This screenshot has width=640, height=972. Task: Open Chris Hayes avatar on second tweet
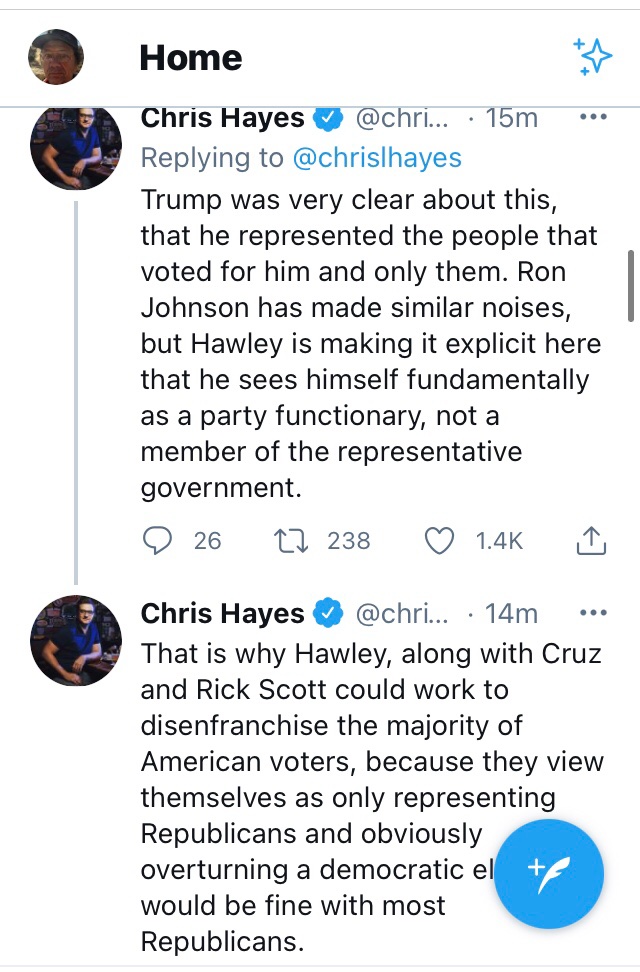77,640
